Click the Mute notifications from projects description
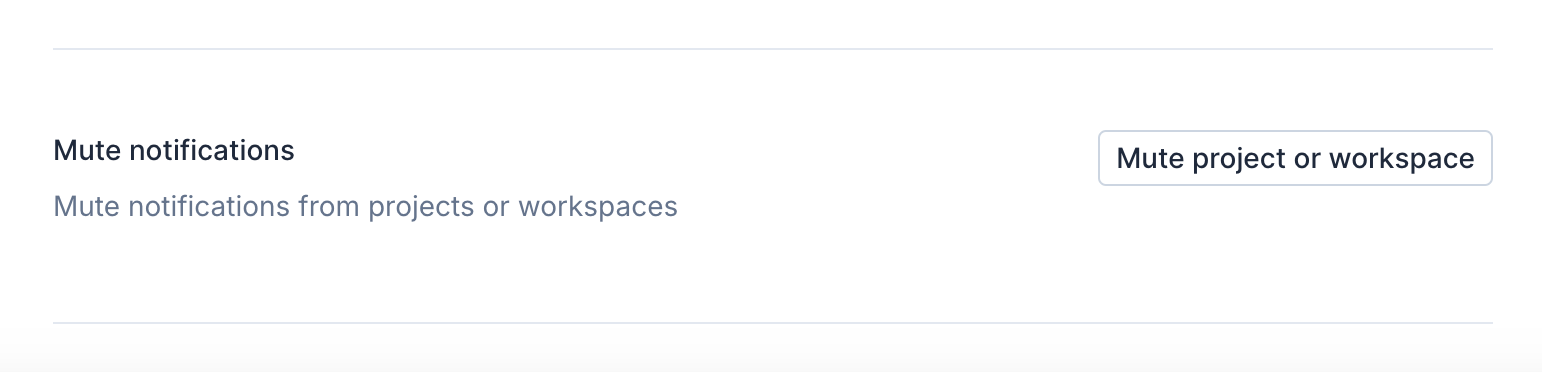The height and width of the screenshot is (372, 1542). [365, 207]
